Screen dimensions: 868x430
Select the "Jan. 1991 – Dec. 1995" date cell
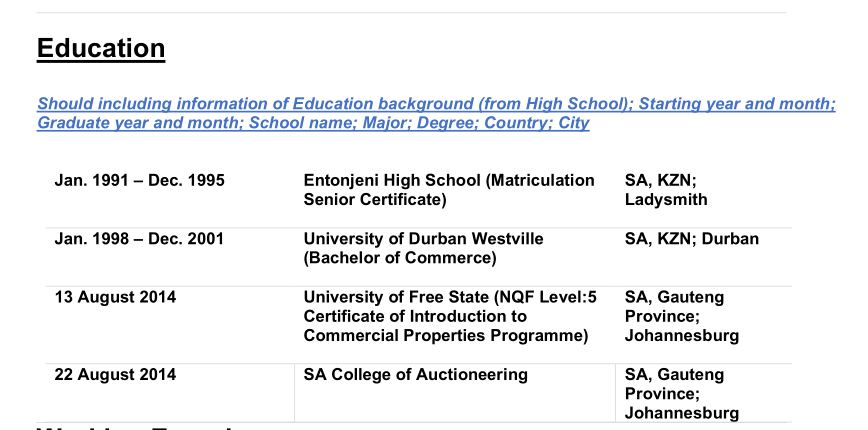[139, 181]
